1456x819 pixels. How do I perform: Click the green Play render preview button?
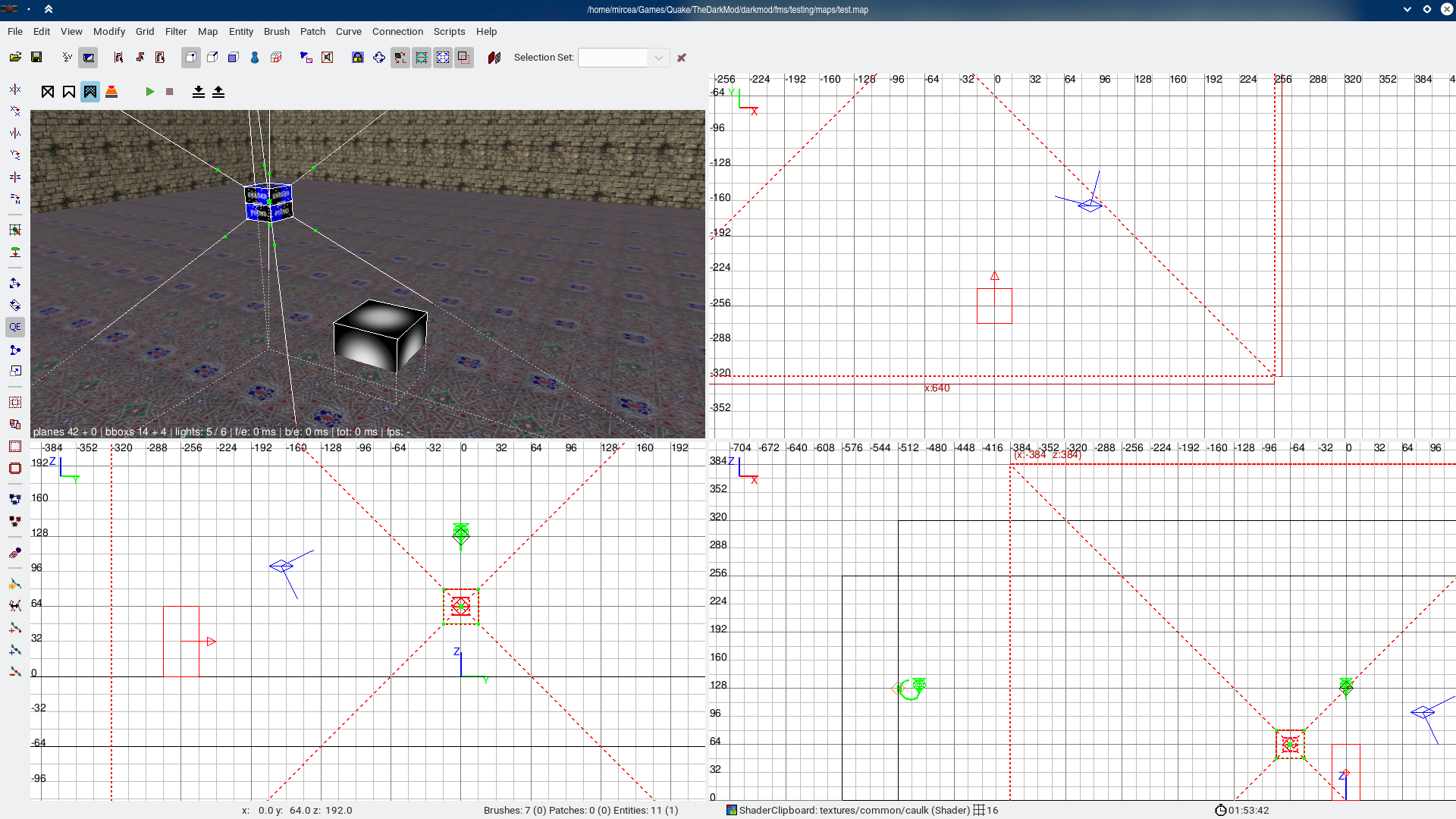click(150, 92)
